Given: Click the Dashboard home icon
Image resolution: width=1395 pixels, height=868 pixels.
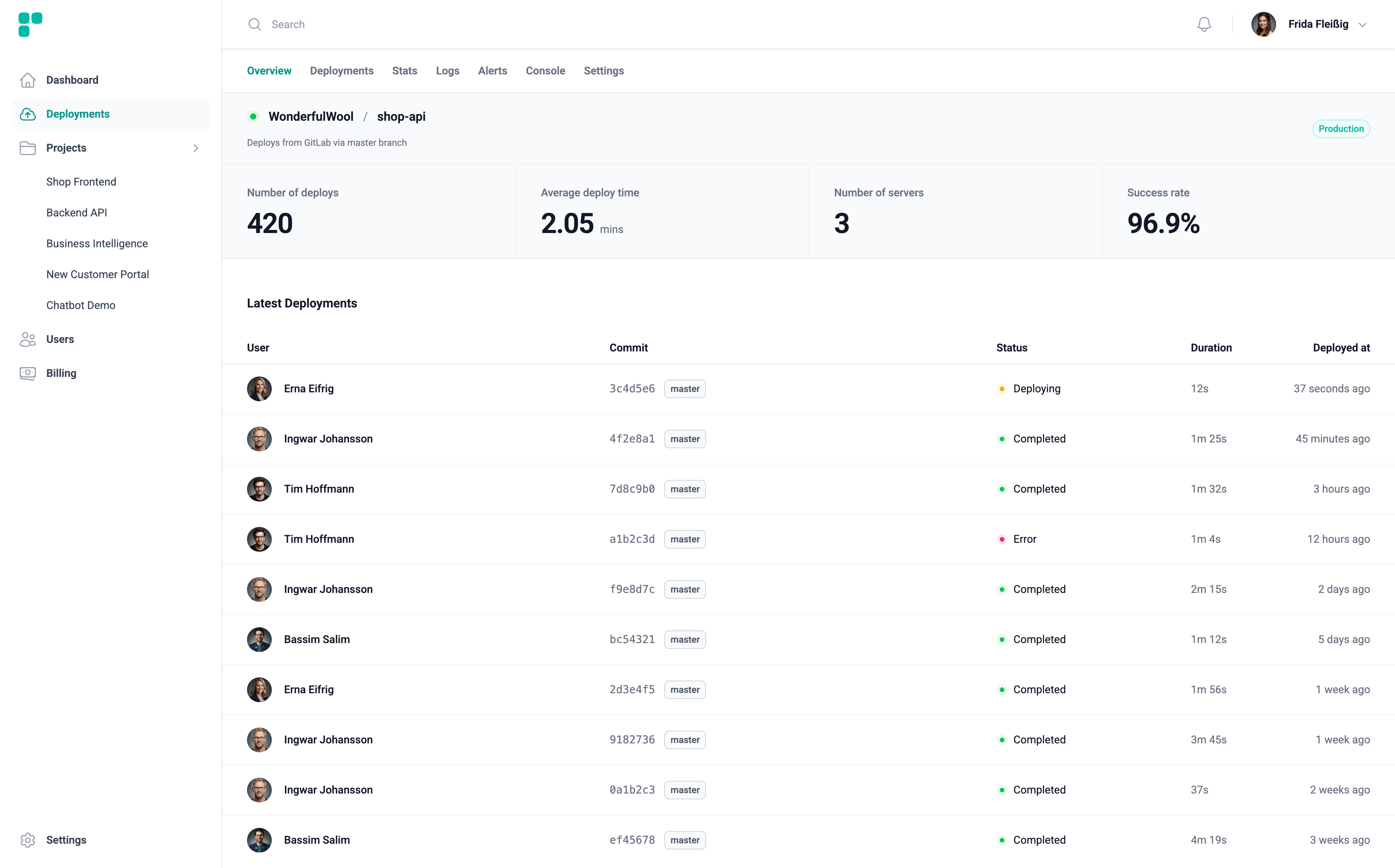Looking at the screenshot, I should [x=27, y=80].
